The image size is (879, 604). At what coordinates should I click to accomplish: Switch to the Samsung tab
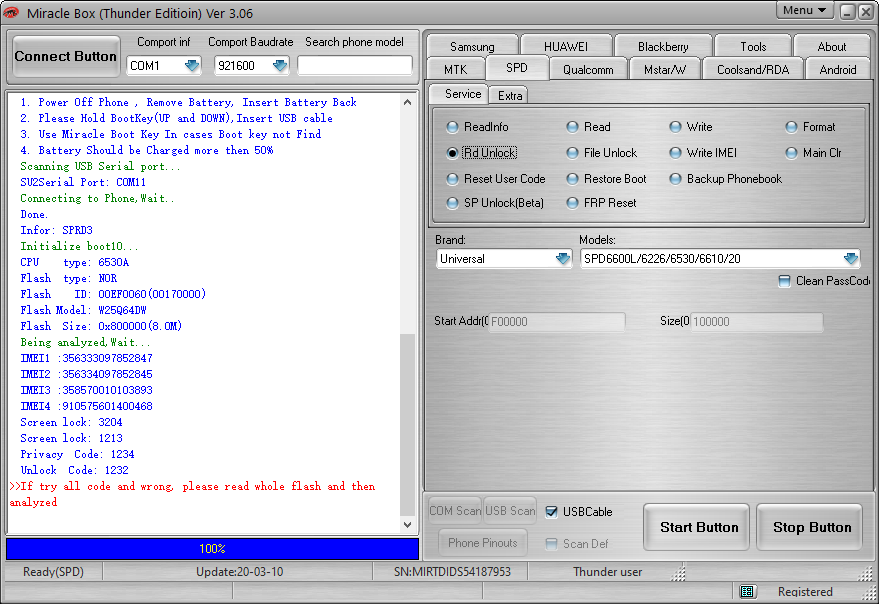click(472, 46)
